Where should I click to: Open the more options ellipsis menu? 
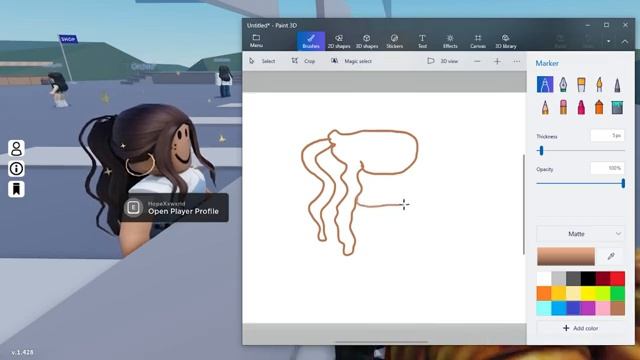tap(517, 61)
